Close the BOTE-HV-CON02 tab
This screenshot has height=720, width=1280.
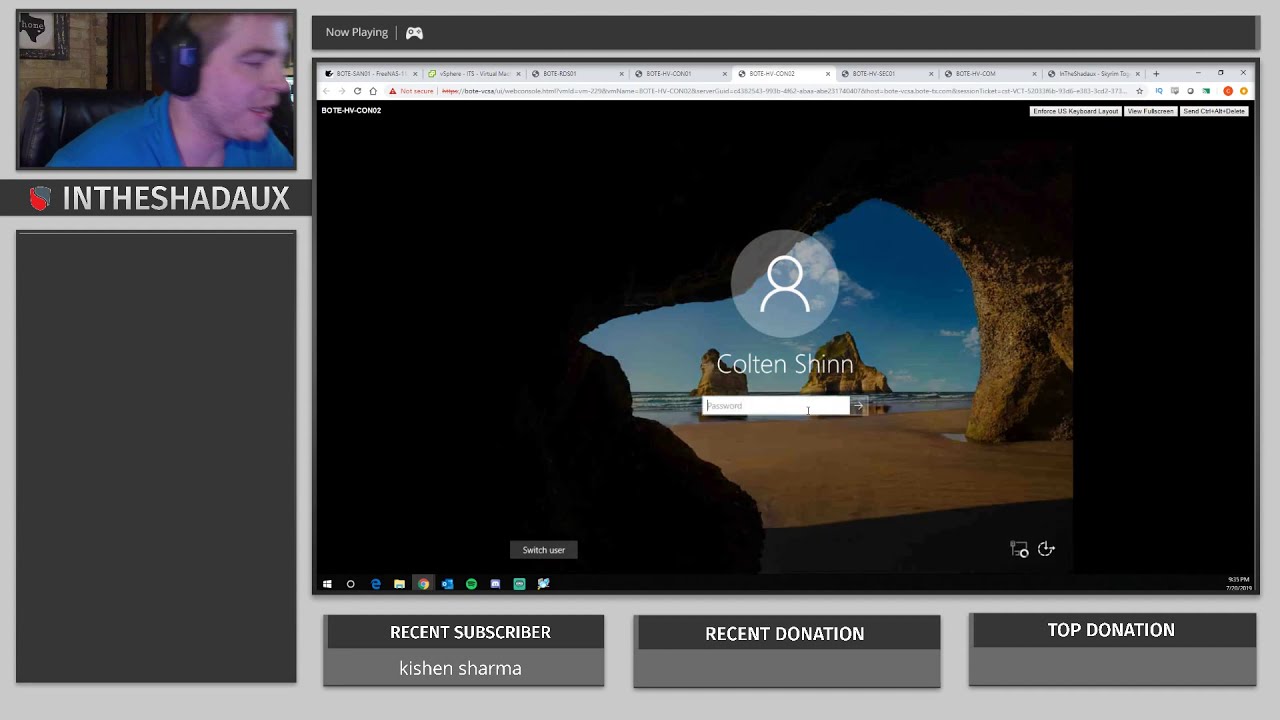pyautogui.click(x=828, y=73)
